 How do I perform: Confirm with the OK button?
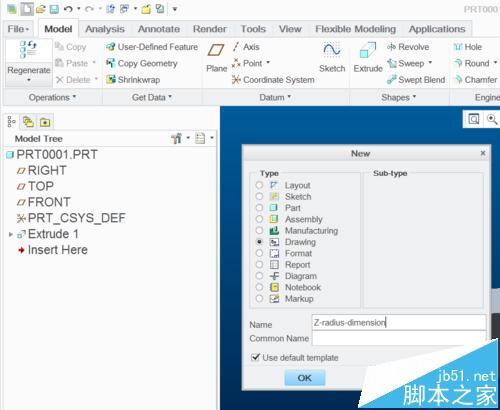[x=305, y=378]
